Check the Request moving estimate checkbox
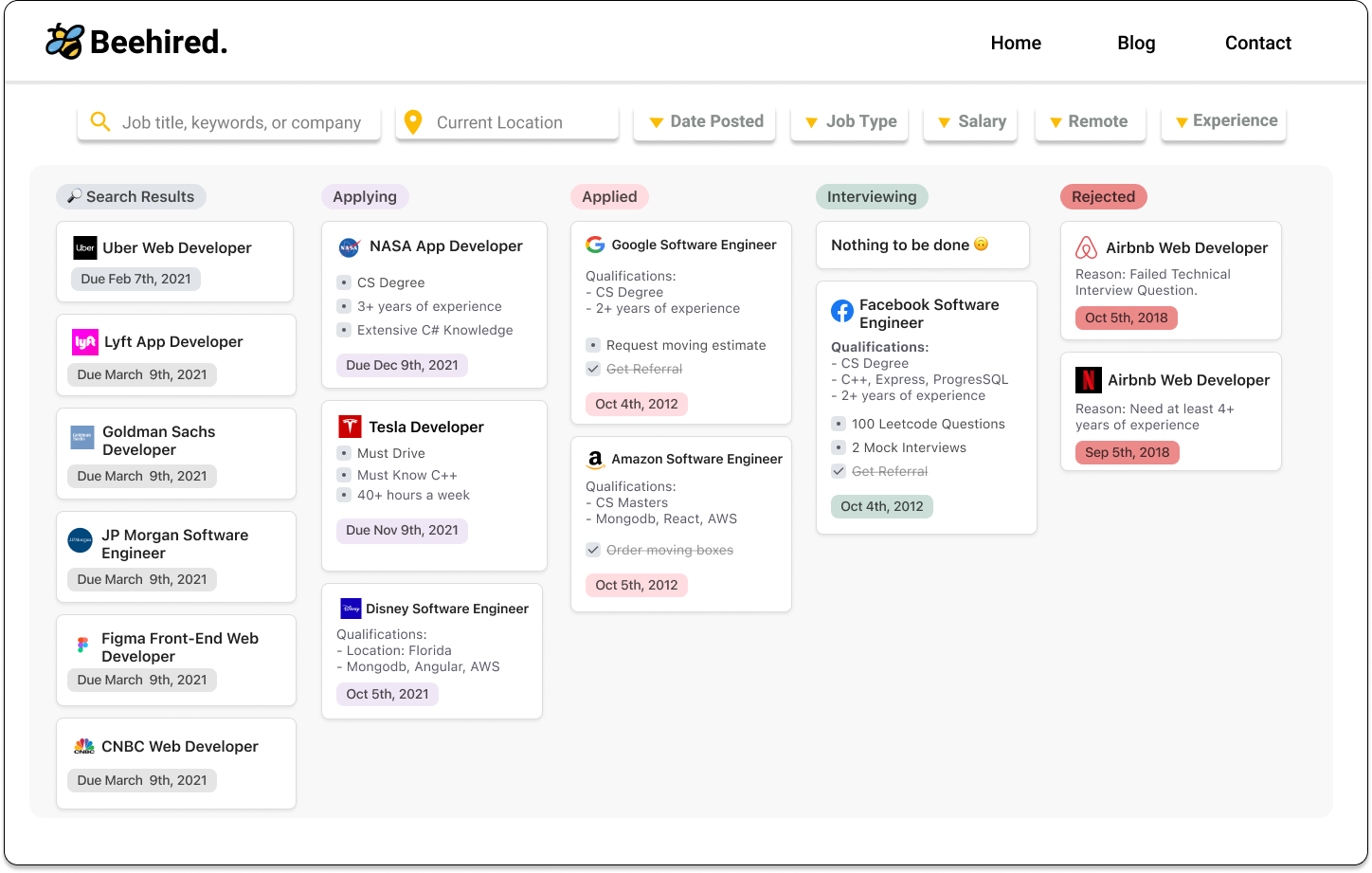Image resolution: width=1372 pixels, height=873 pixels. coord(593,345)
